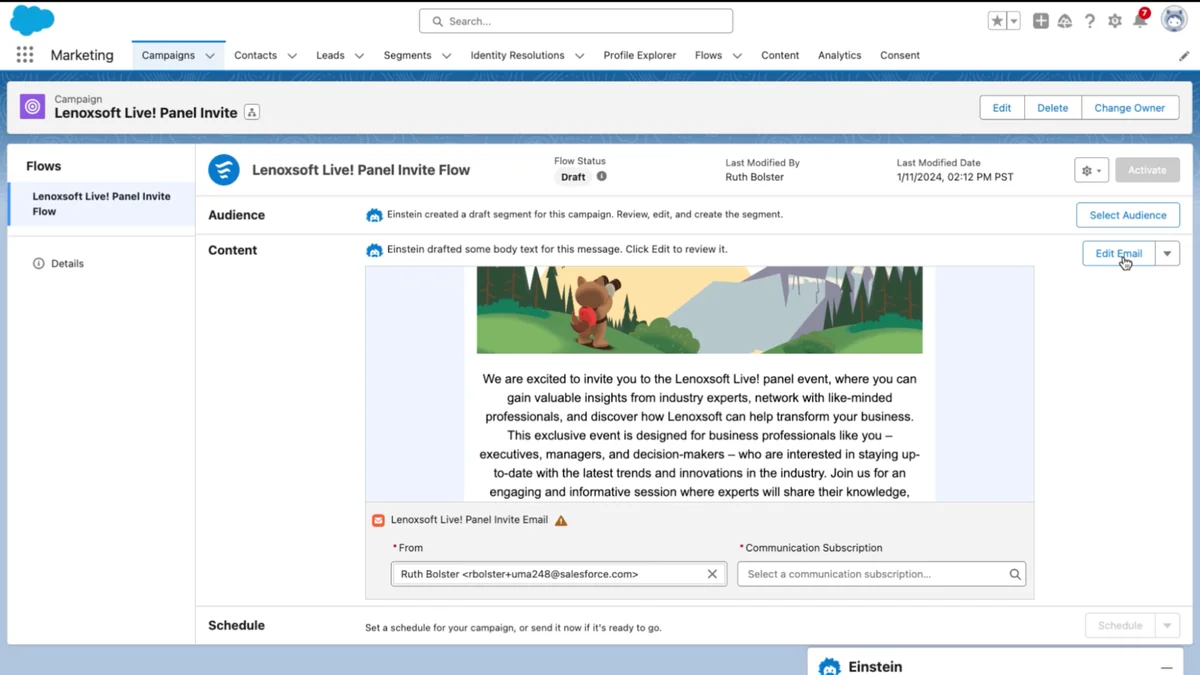Click the Flow Status info icon
Screen dimensions: 1200x675
tap(601, 176)
